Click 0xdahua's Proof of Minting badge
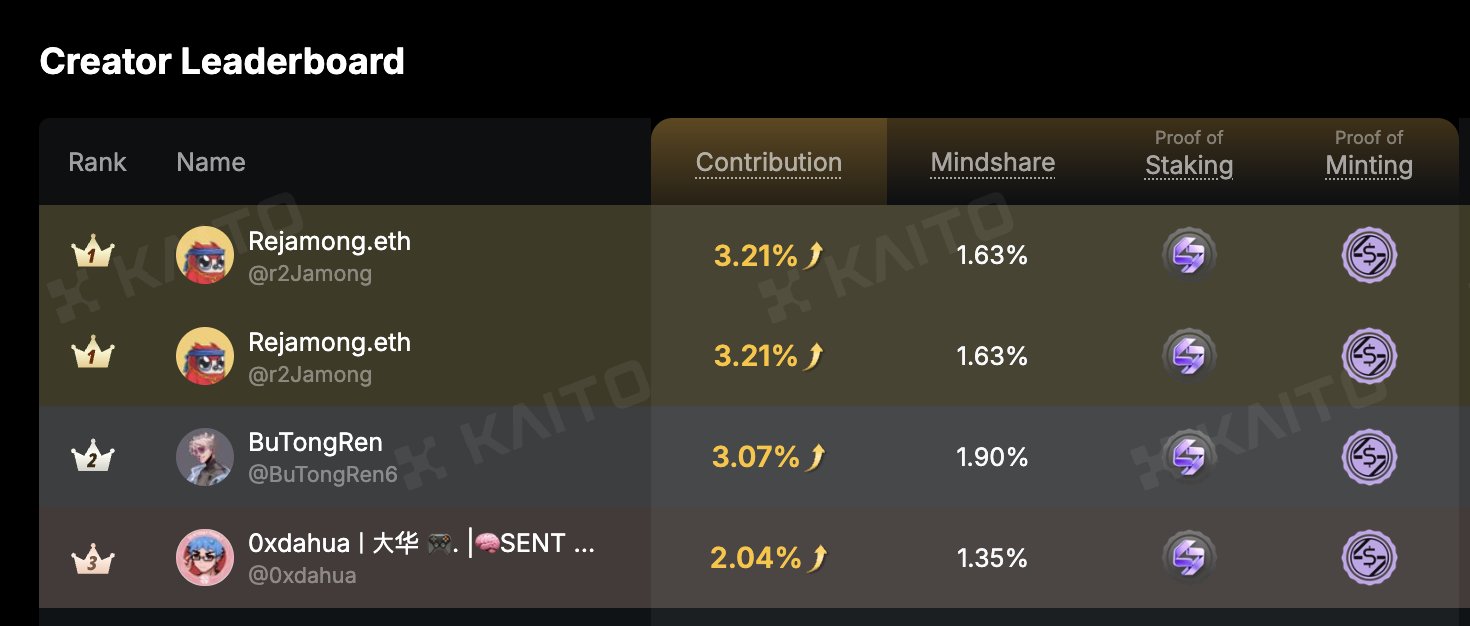The image size is (1470, 626). 1368,558
